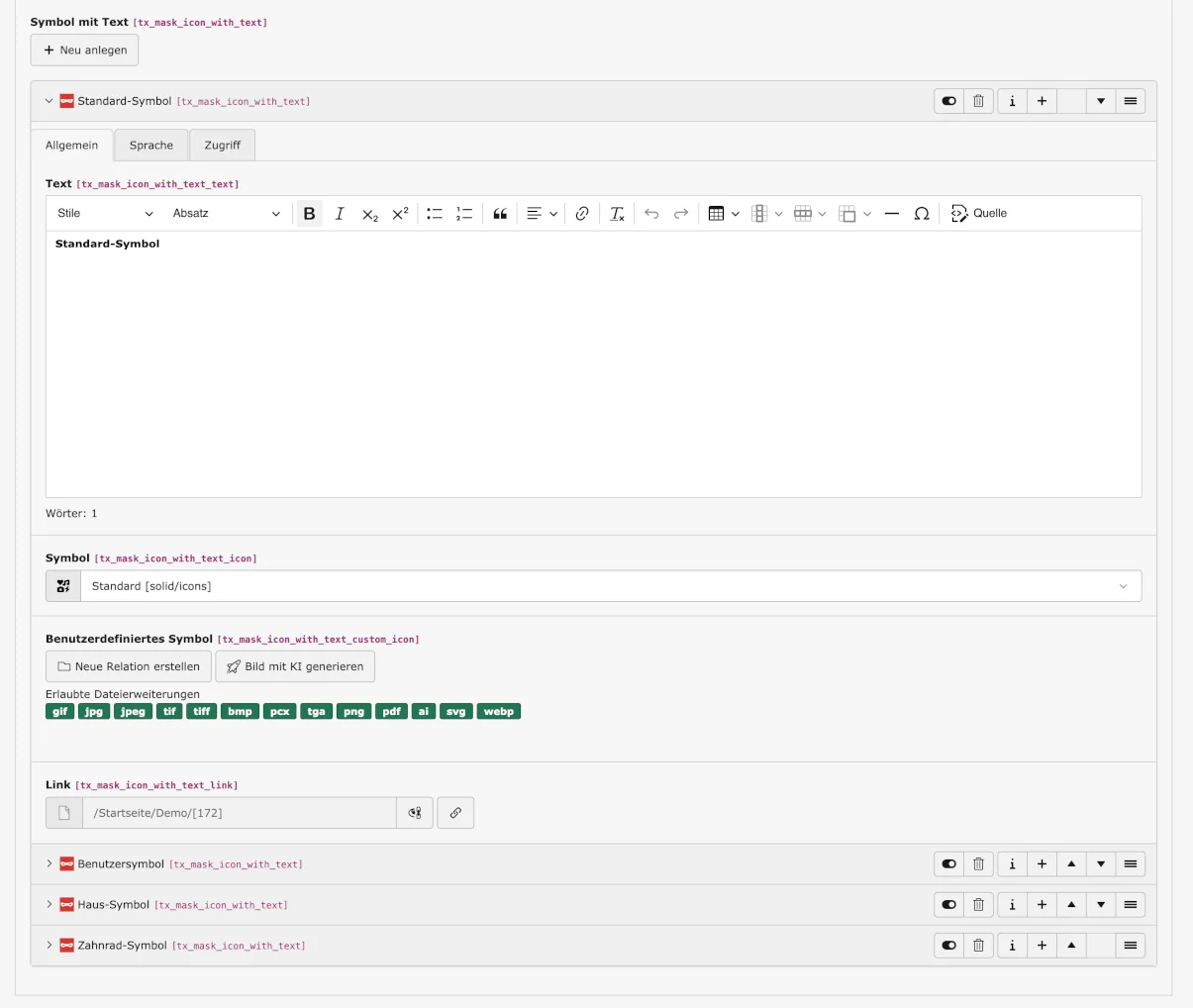Screen dimensions: 1193x1008
Task: Toggle visibility of the Zahnrad-Symbol record
Action: pos(947,945)
